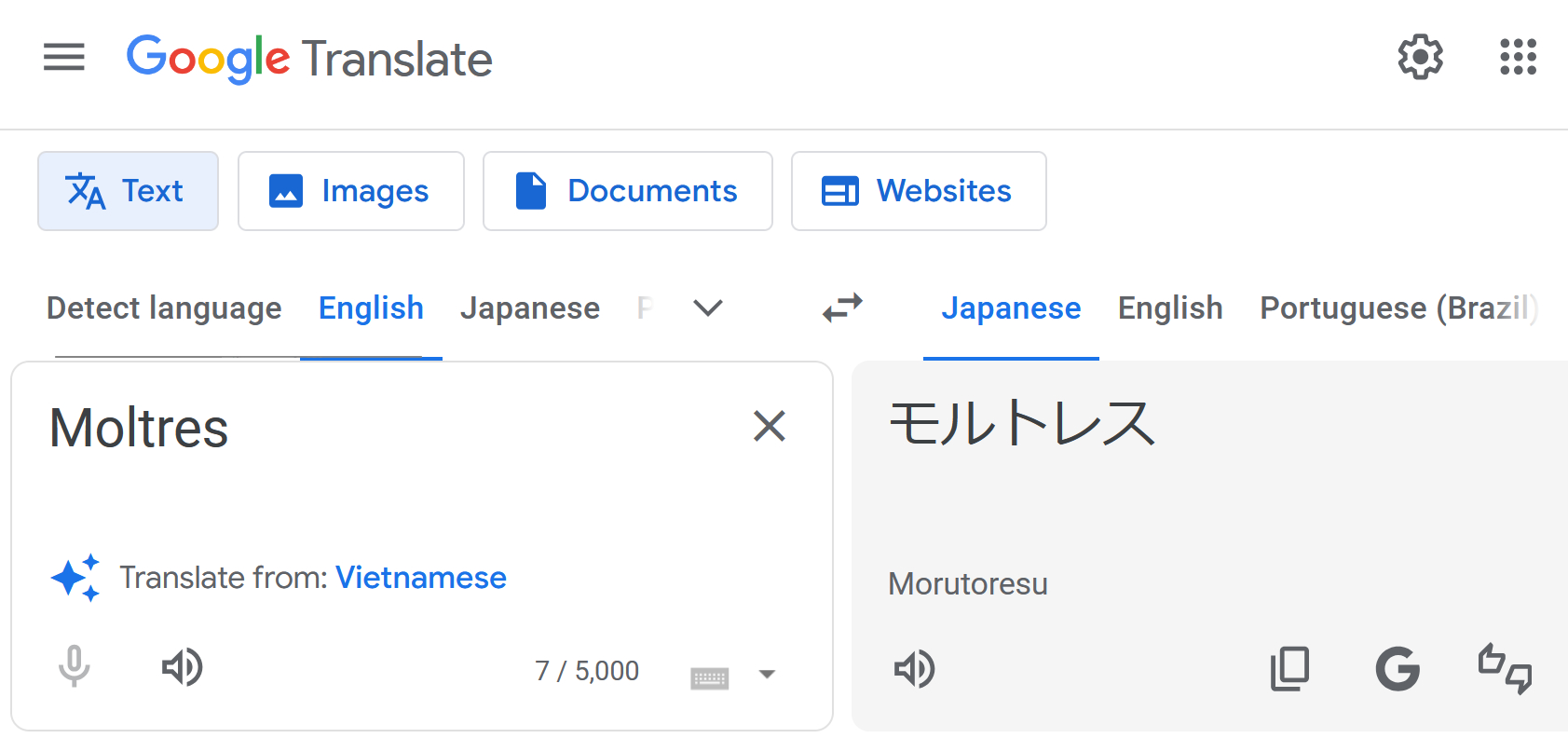Toggle the virtual keyboard input tool
1568x738 pixels.
click(x=709, y=677)
